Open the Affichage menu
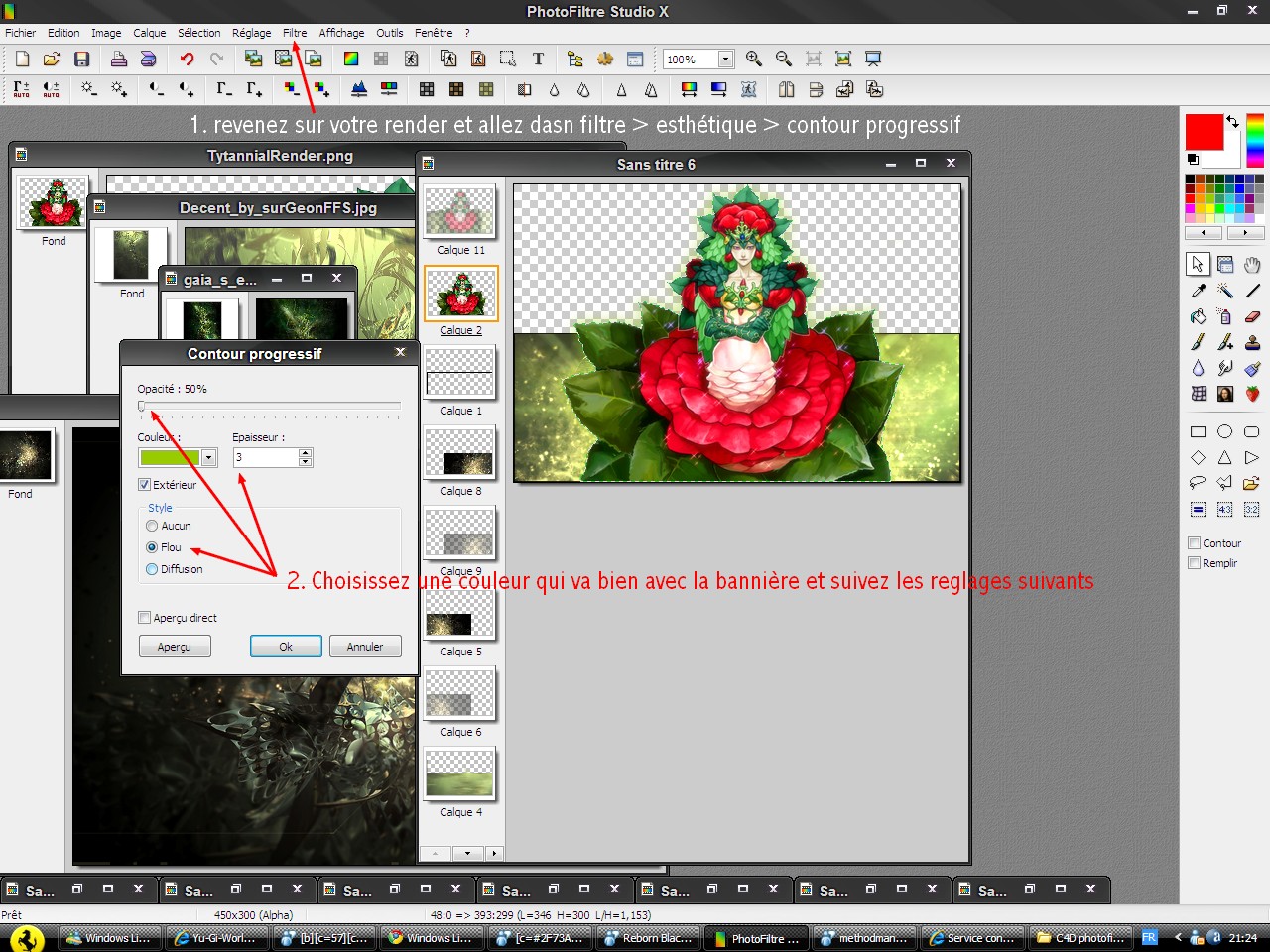 341,33
